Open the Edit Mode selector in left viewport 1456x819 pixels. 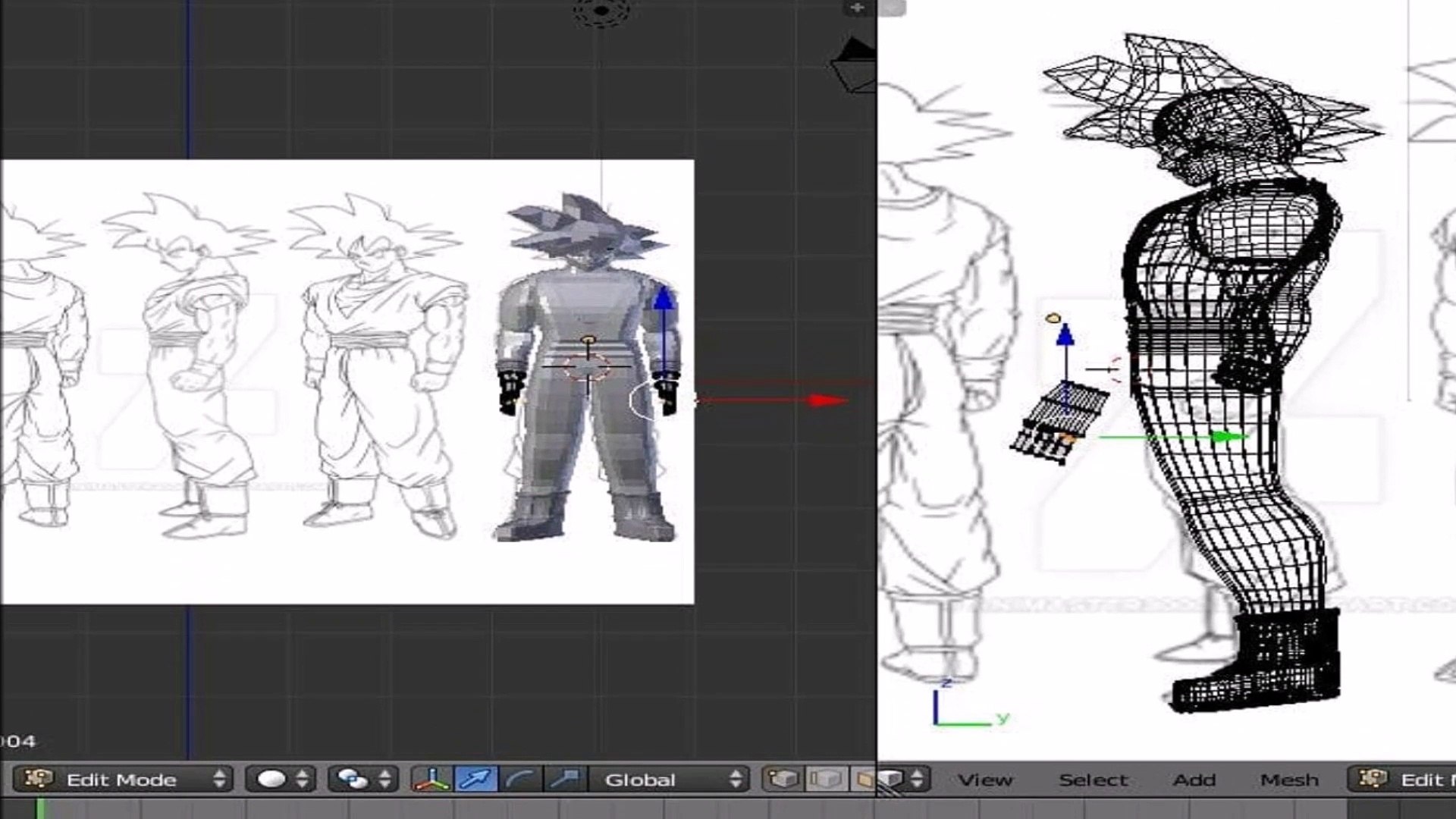(123, 779)
